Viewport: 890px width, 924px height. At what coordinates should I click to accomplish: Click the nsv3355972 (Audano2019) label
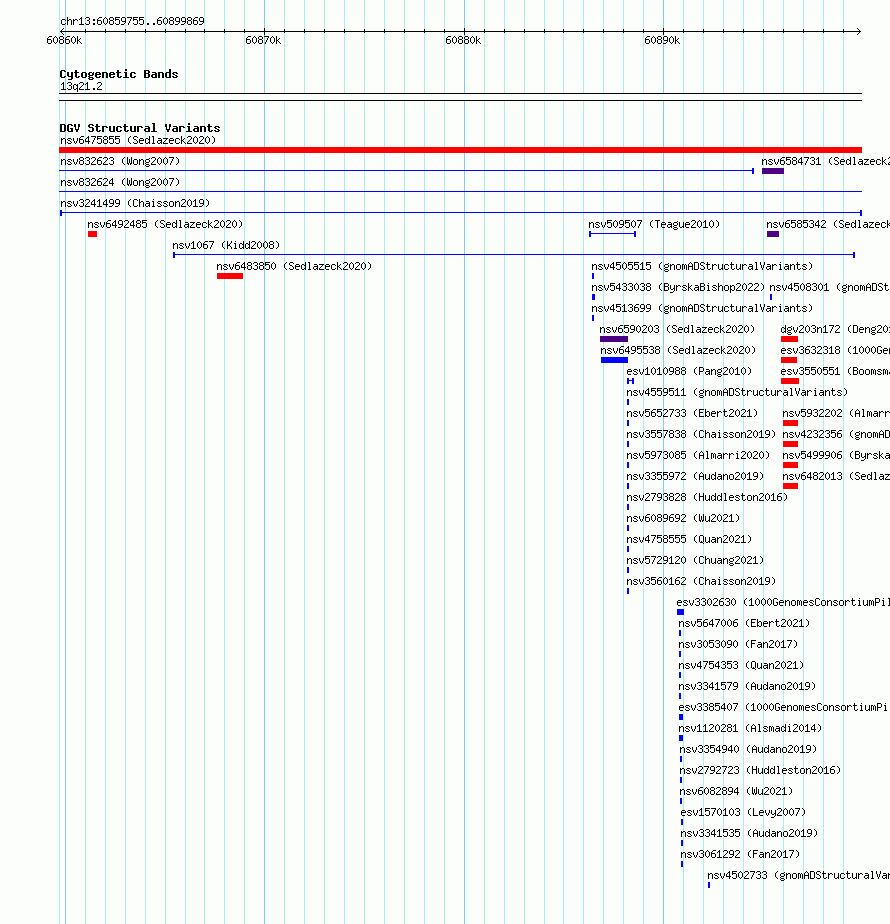(695, 477)
